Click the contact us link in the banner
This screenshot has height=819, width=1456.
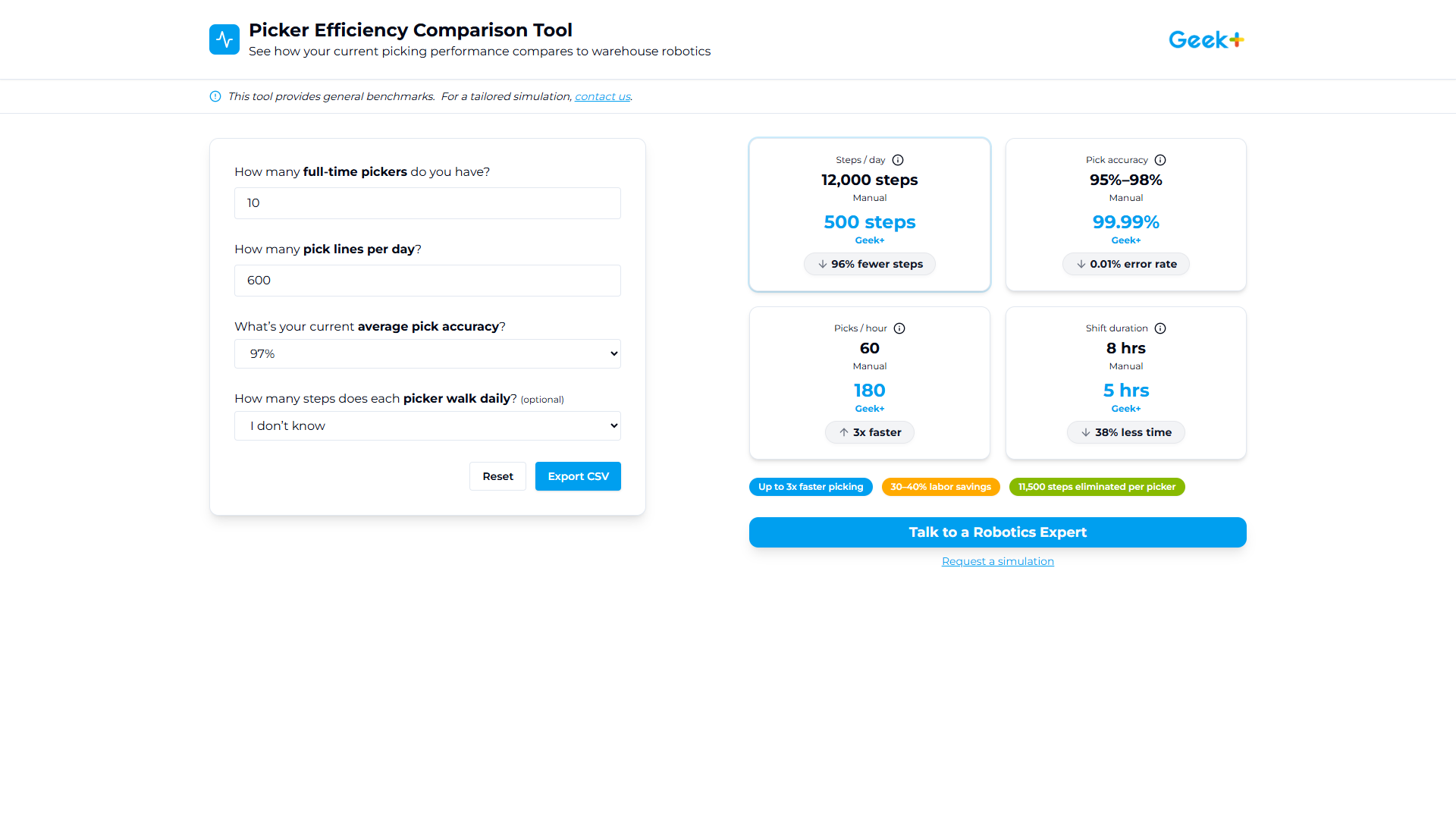[602, 96]
